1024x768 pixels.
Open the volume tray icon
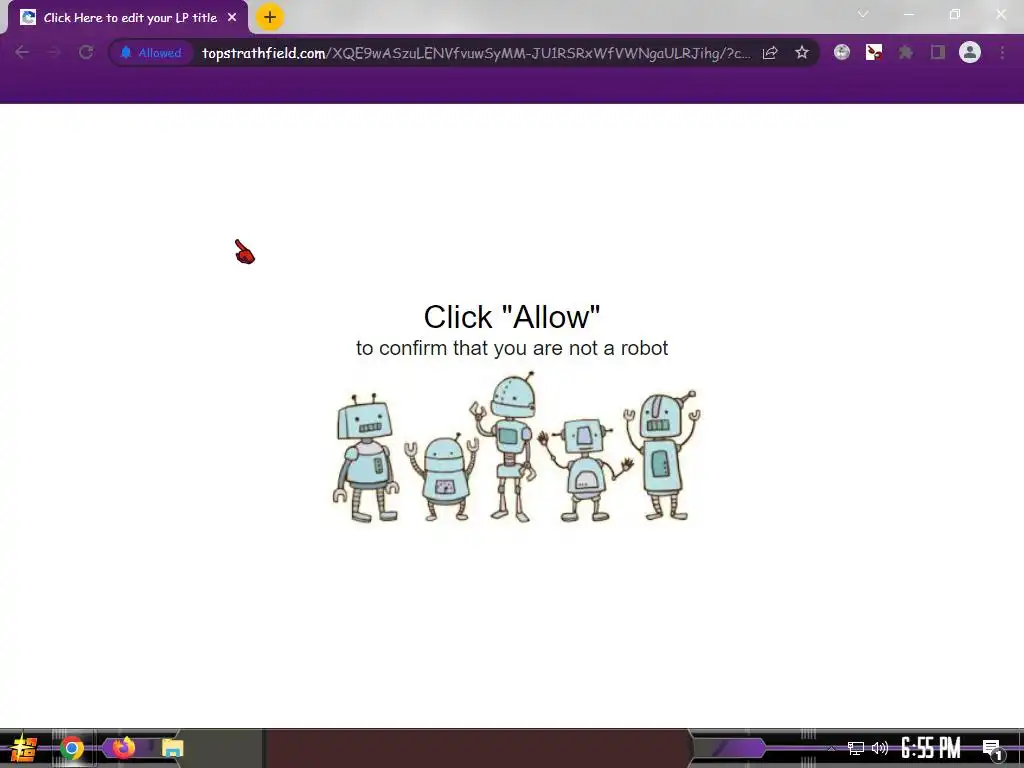point(880,748)
